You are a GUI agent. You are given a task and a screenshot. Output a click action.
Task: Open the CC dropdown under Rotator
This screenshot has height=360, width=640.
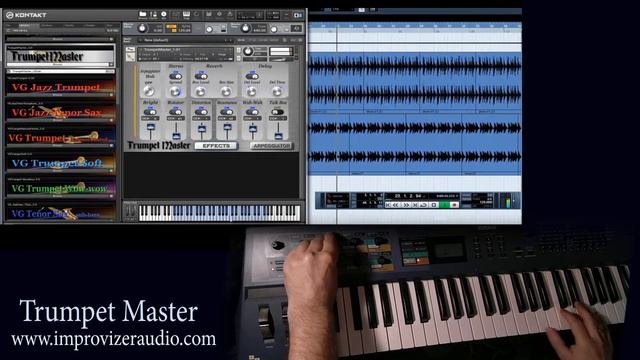(x=176, y=118)
